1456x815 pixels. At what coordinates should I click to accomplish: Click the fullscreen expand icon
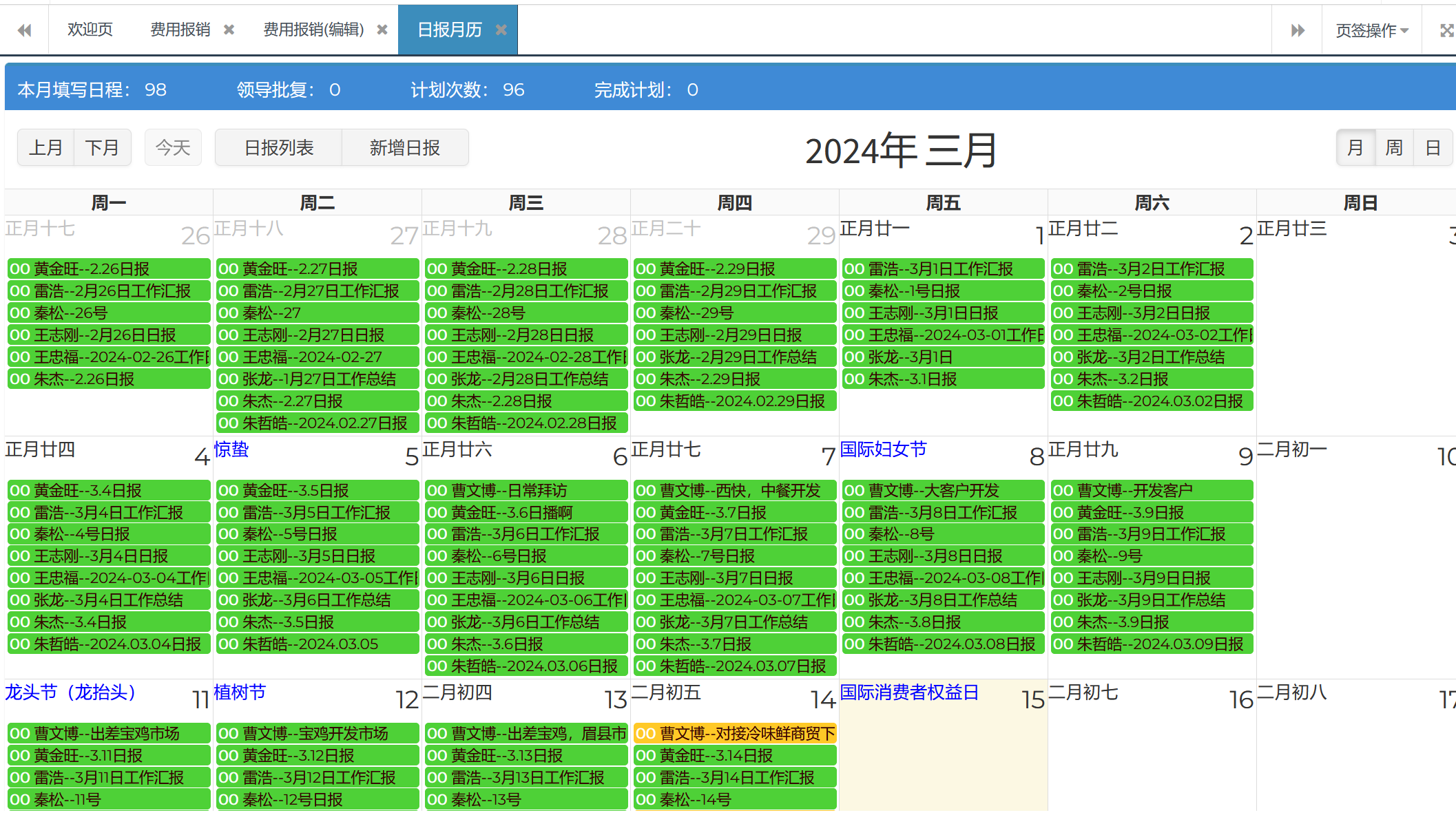[1446, 30]
